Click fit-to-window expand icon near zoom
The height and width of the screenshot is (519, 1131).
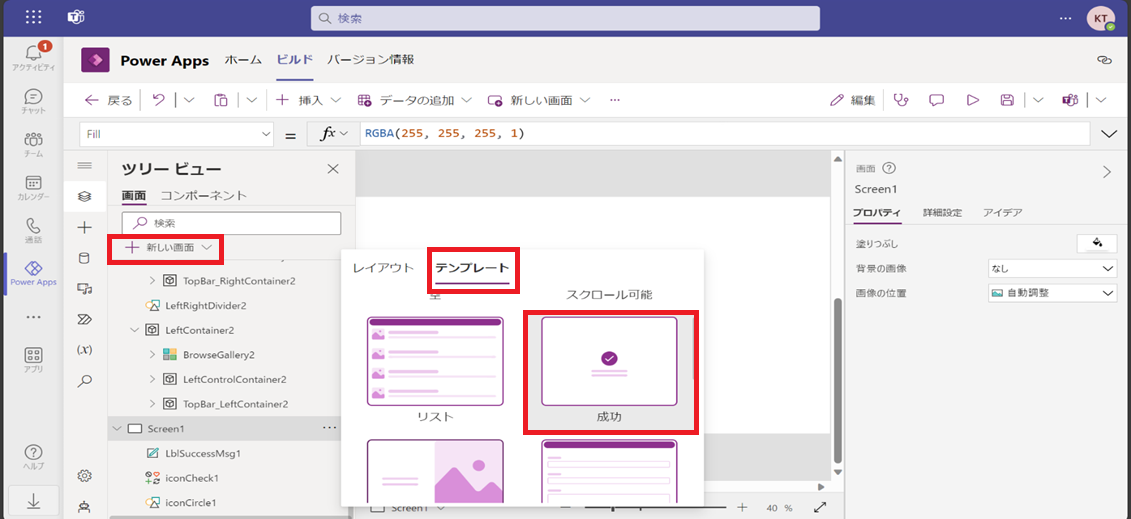coord(819,507)
